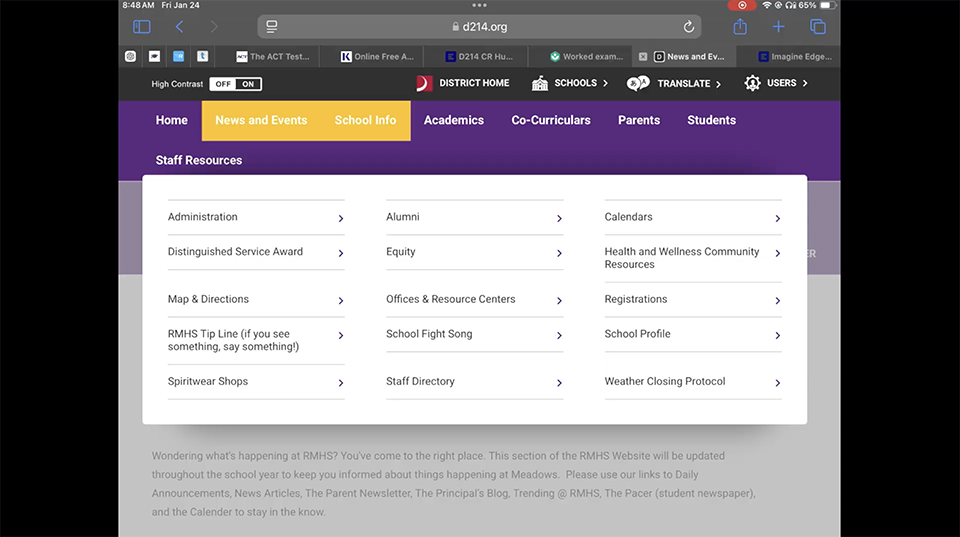Click the Schools building icon
This screenshot has height=537, width=960.
tap(539, 83)
